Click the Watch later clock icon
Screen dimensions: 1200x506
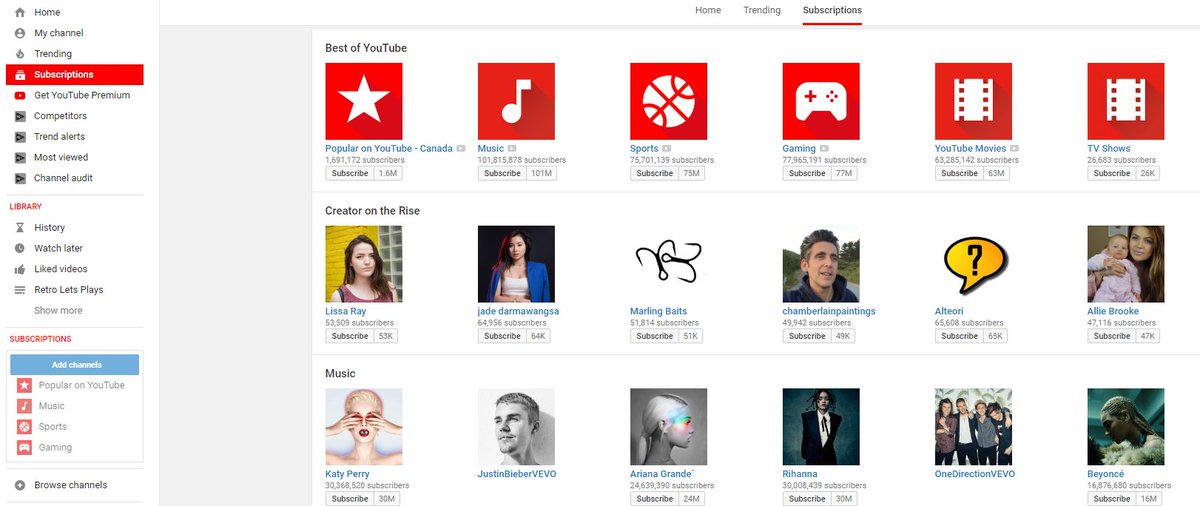[x=20, y=248]
